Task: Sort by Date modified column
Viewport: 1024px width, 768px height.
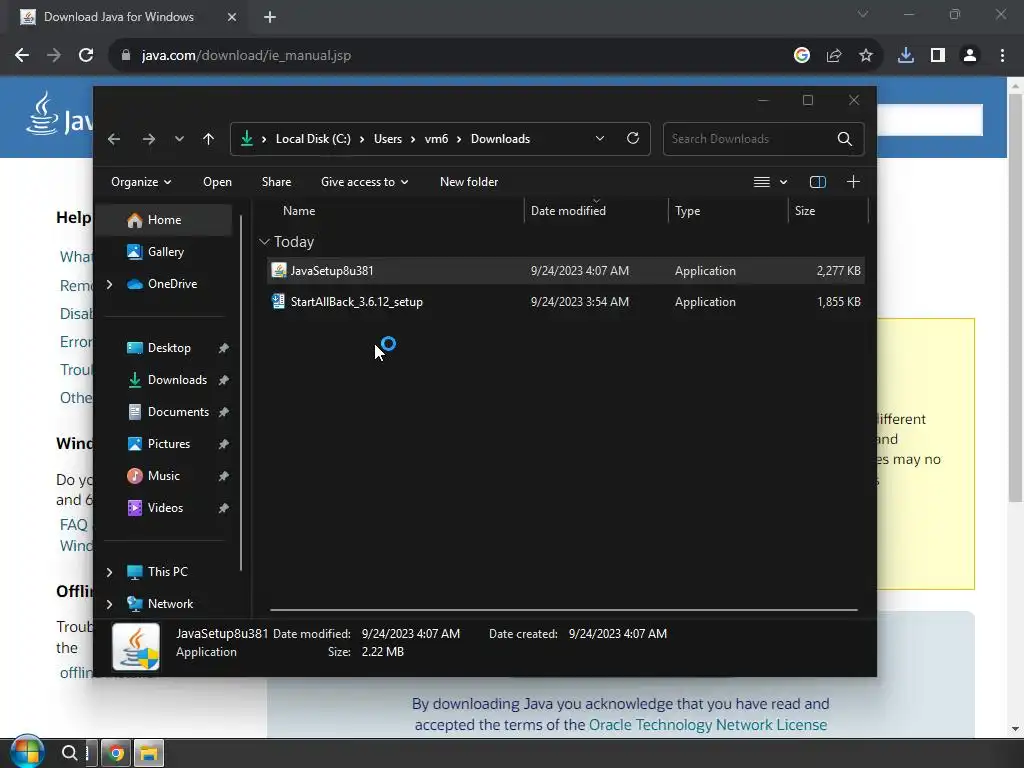Action: (568, 211)
